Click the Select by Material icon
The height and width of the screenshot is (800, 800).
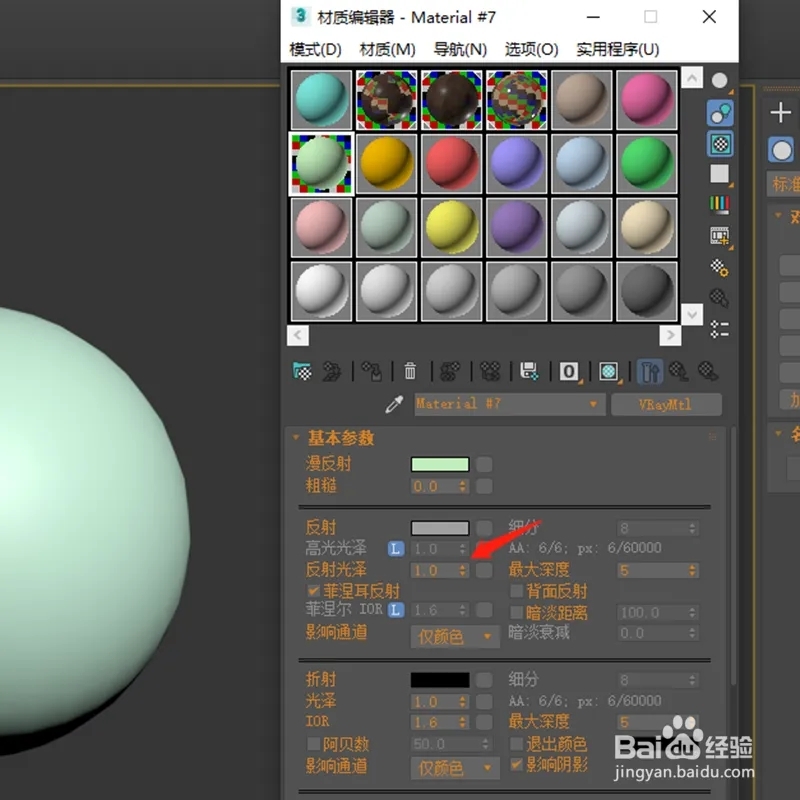[x=720, y=298]
